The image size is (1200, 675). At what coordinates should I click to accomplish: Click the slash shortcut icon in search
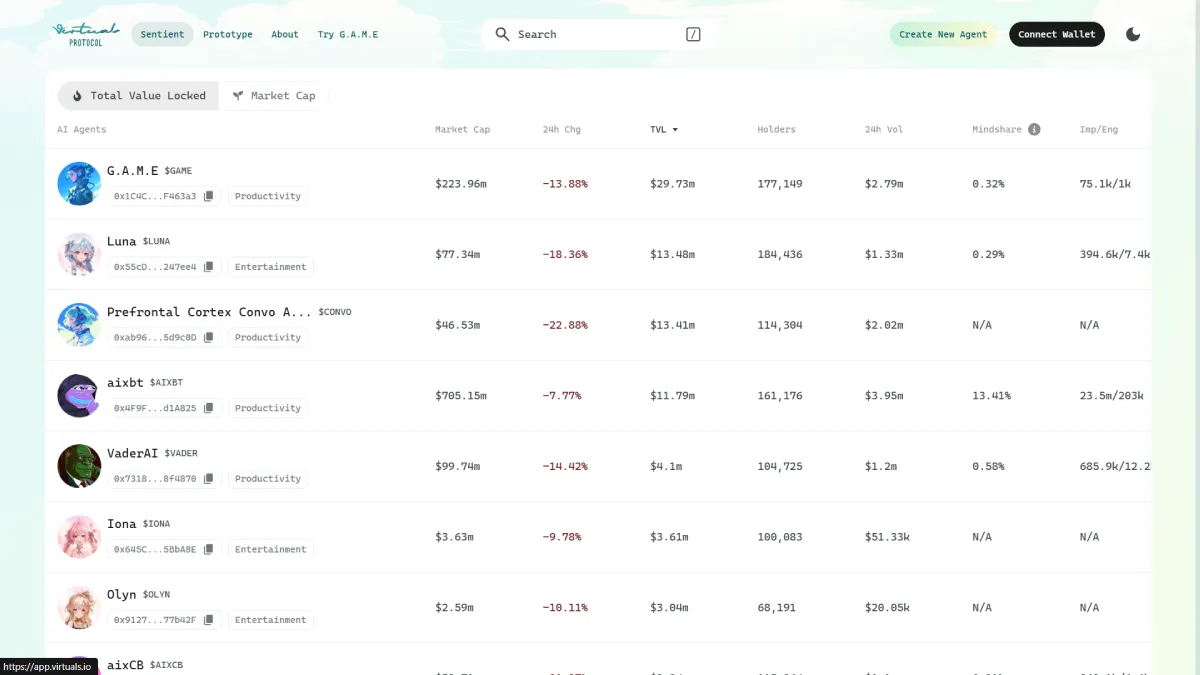(693, 34)
